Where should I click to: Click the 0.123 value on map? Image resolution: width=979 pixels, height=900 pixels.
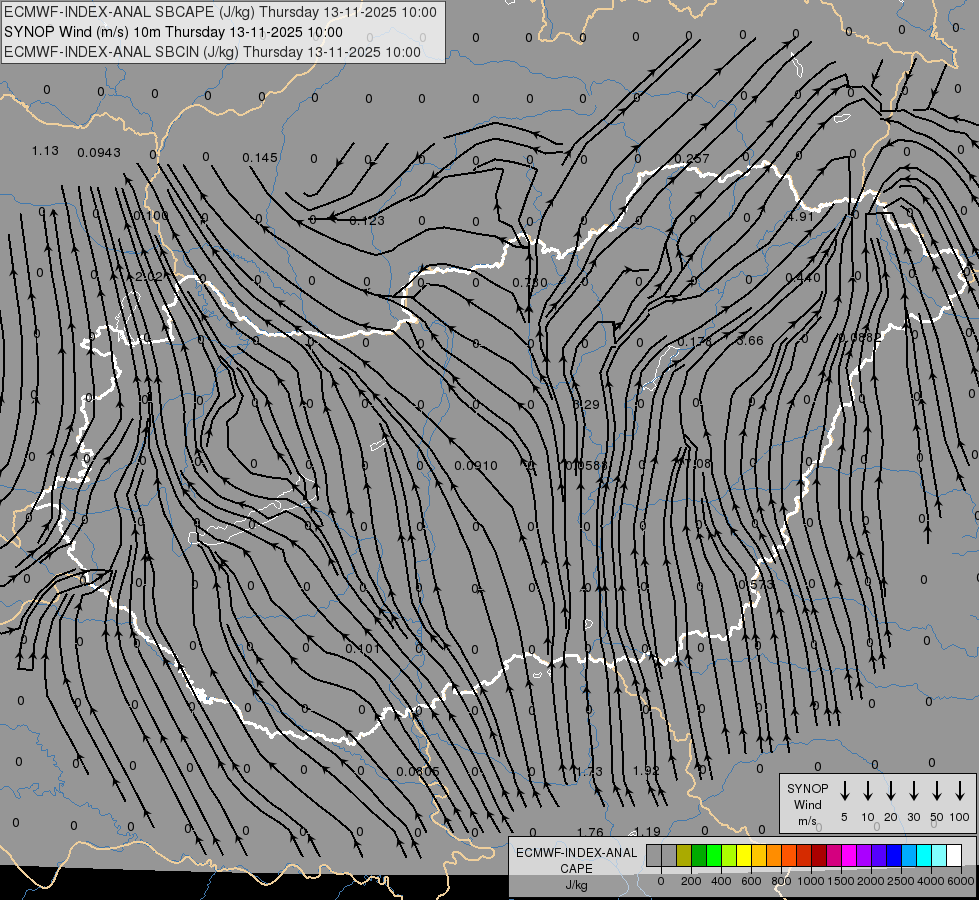point(367,220)
